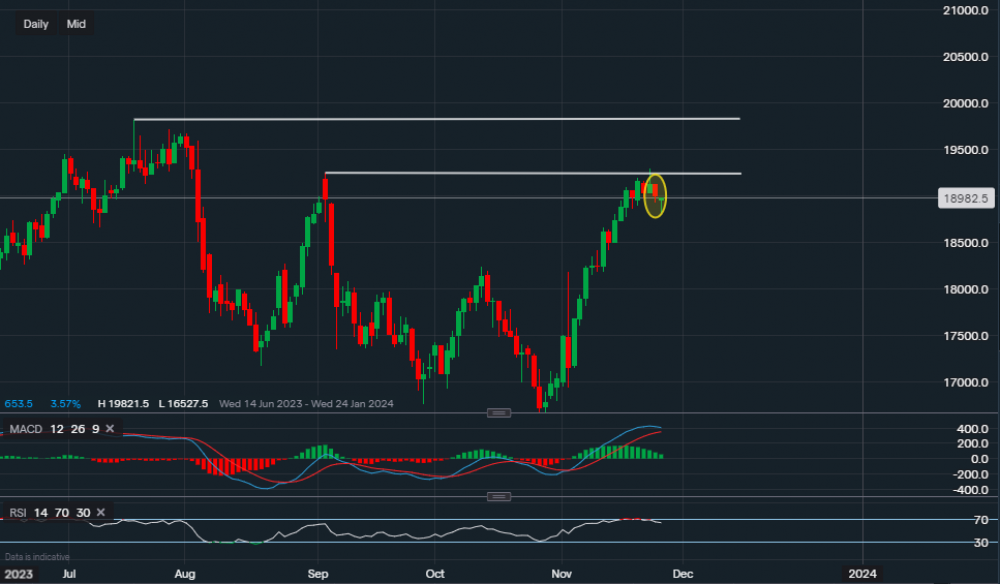This screenshot has width=1000, height=584.
Task: Open the Daily timeframe selector
Action: (36, 24)
